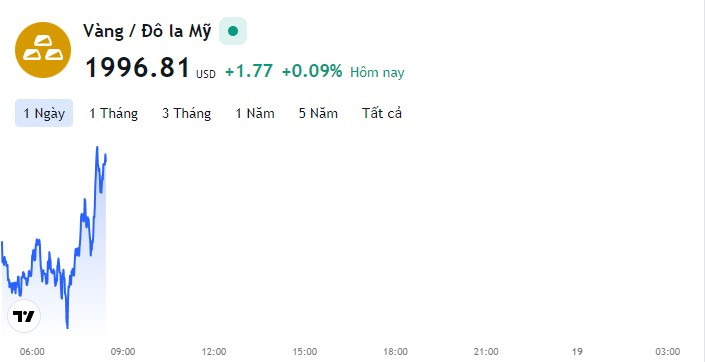
Task: Click the 12:00 time axis label
Action: 214,352
